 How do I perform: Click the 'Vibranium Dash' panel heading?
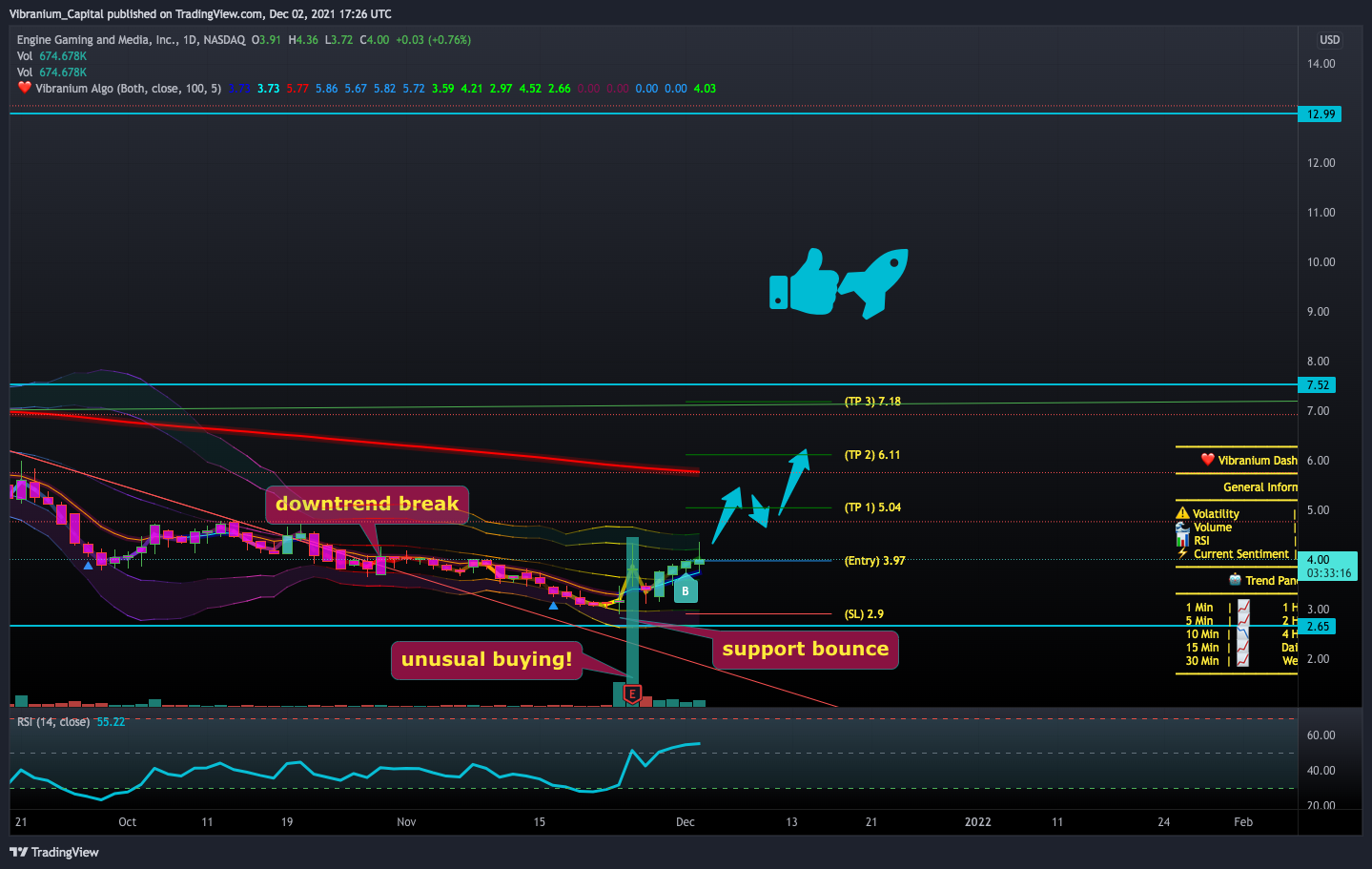pos(1257,460)
